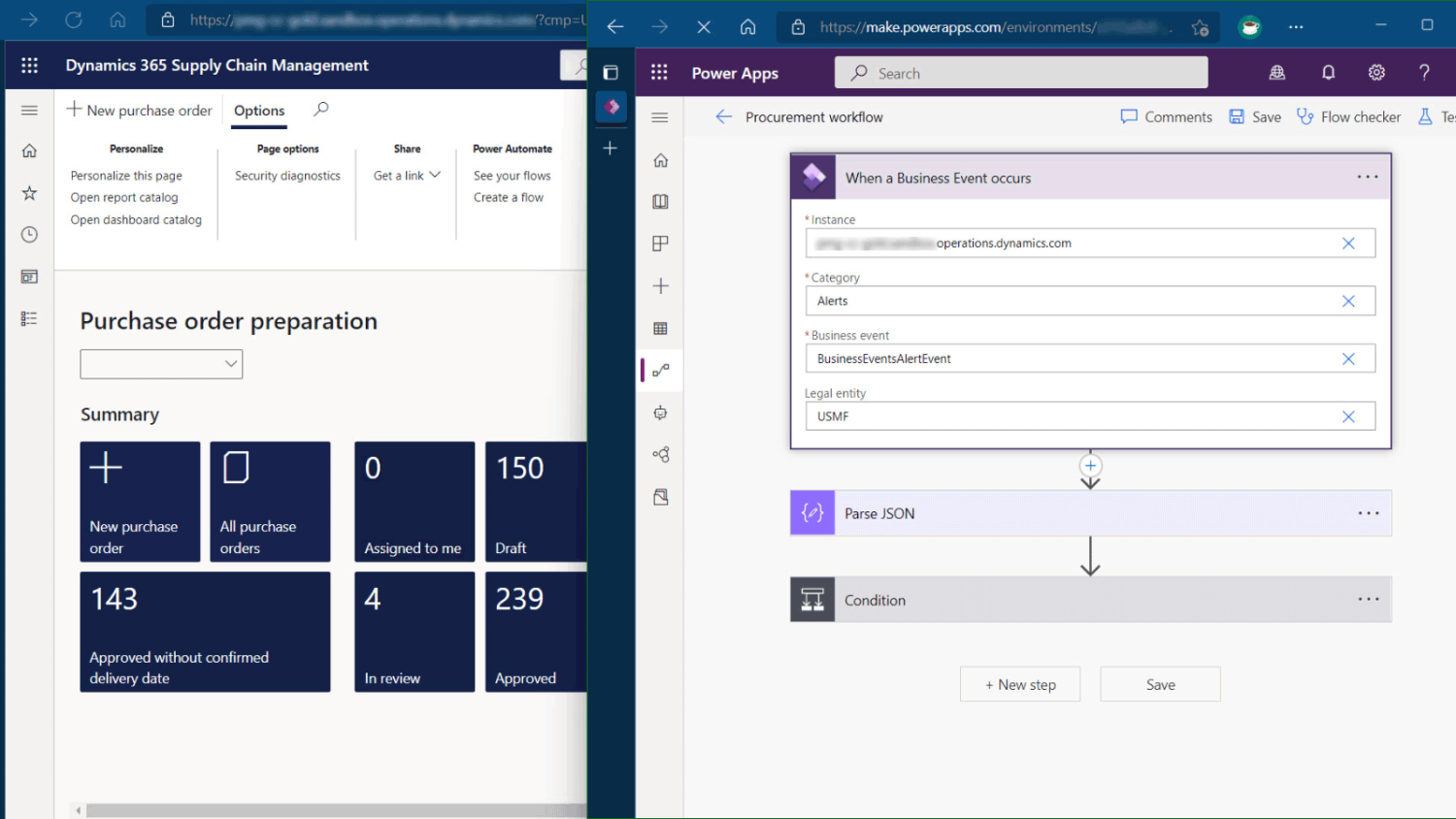Open the Approved 239 tile
This screenshot has width=1456, height=819.
pyautogui.click(x=536, y=632)
